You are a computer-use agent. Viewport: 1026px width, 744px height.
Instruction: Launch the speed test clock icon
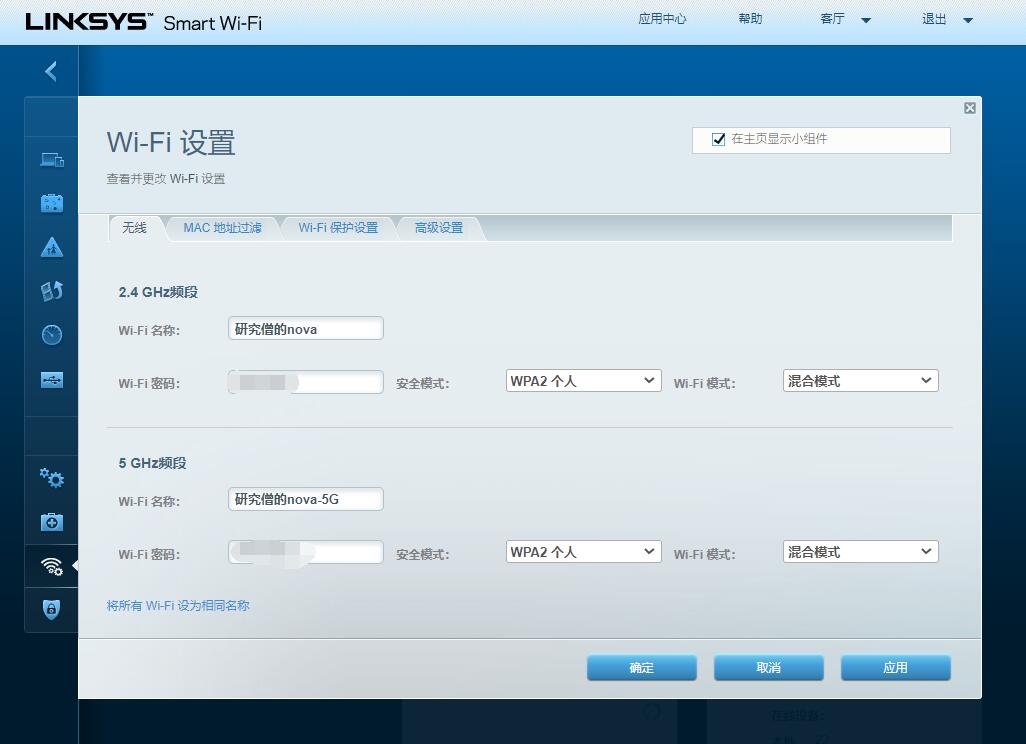pos(52,335)
